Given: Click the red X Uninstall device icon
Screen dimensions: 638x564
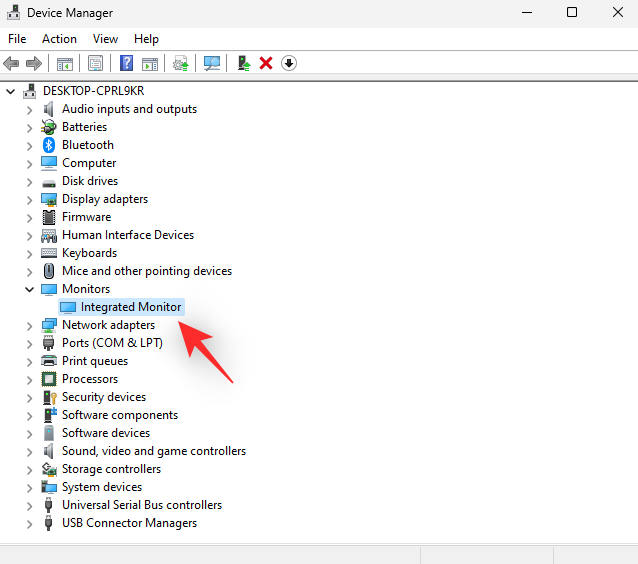Looking at the screenshot, I should 266,63.
